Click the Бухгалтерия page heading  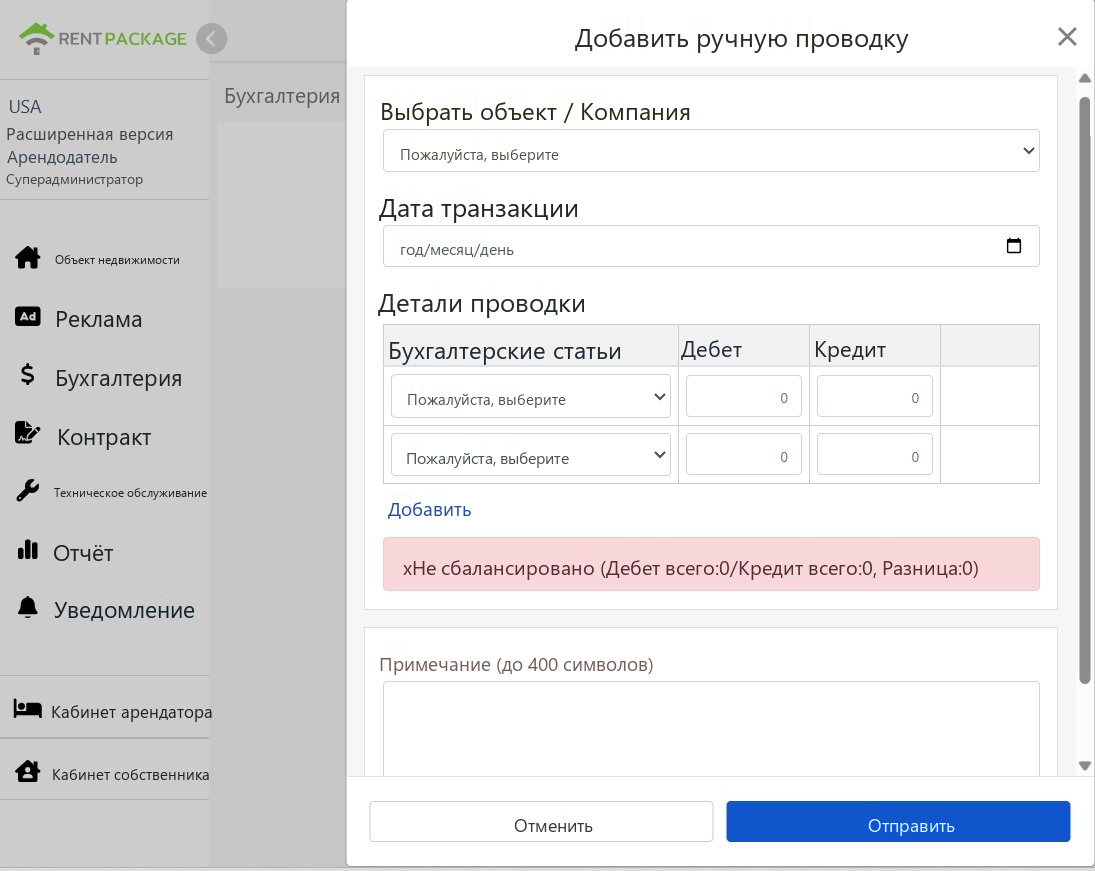coord(282,96)
